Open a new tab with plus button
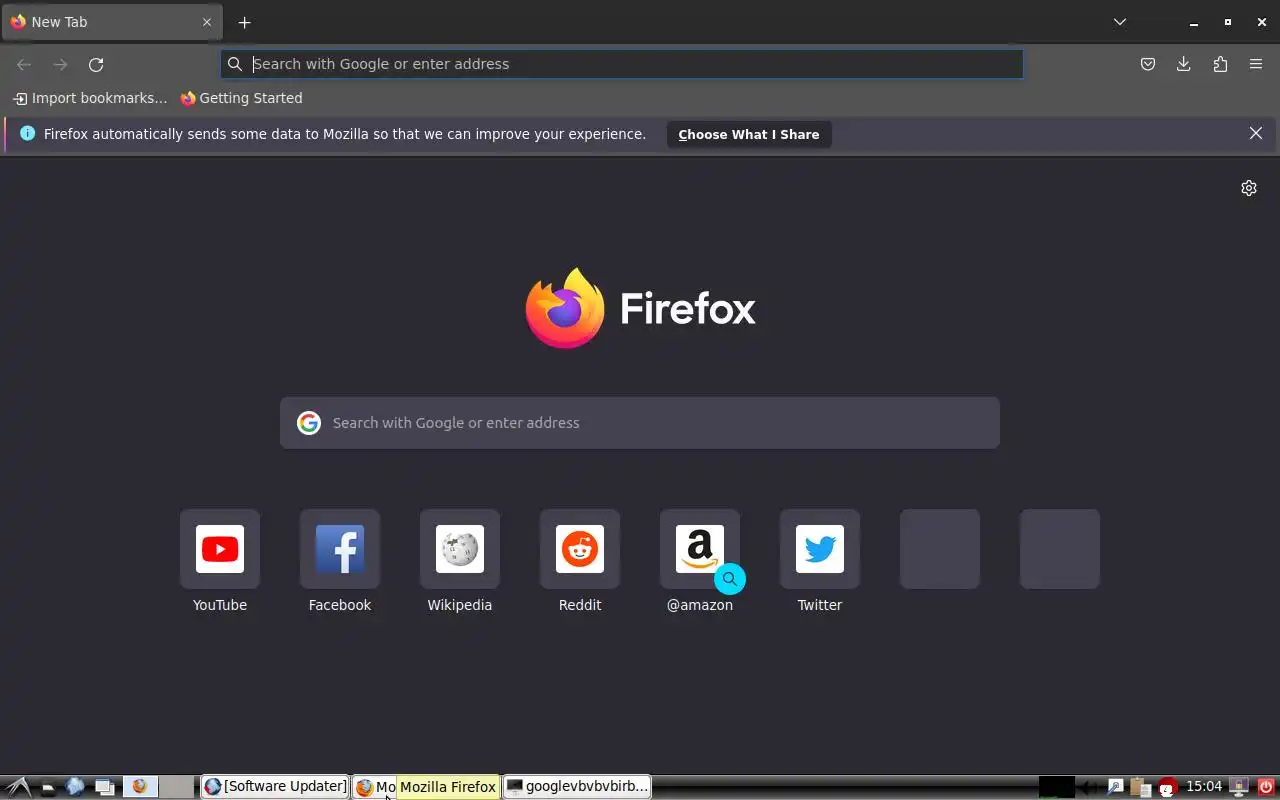The height and width of the screenshot is (800, 1280). pyautogui.click(x=244, y=22)
